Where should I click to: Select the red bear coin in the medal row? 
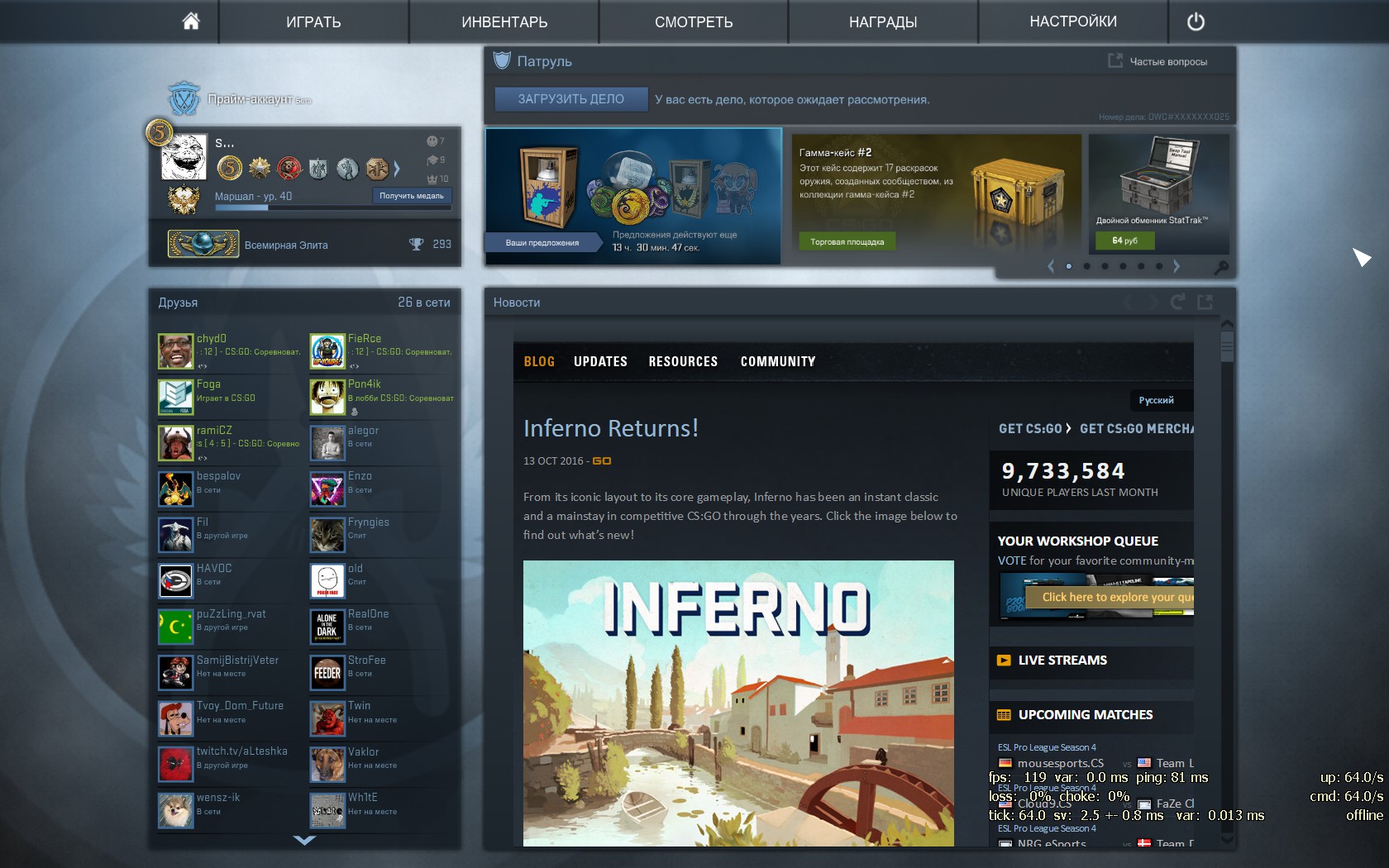(289, 169)
